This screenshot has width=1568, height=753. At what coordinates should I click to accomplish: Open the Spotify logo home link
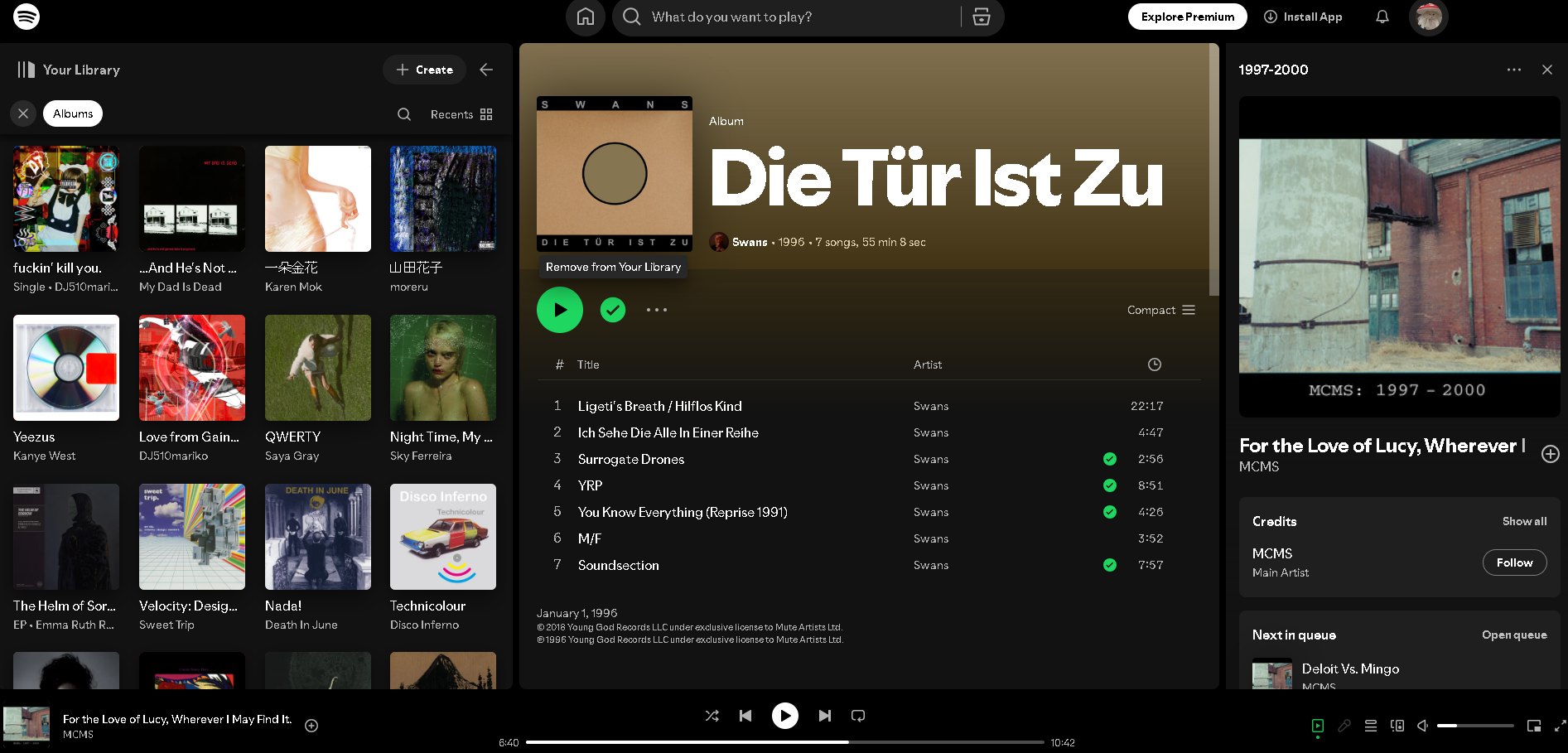coord(27,17)
